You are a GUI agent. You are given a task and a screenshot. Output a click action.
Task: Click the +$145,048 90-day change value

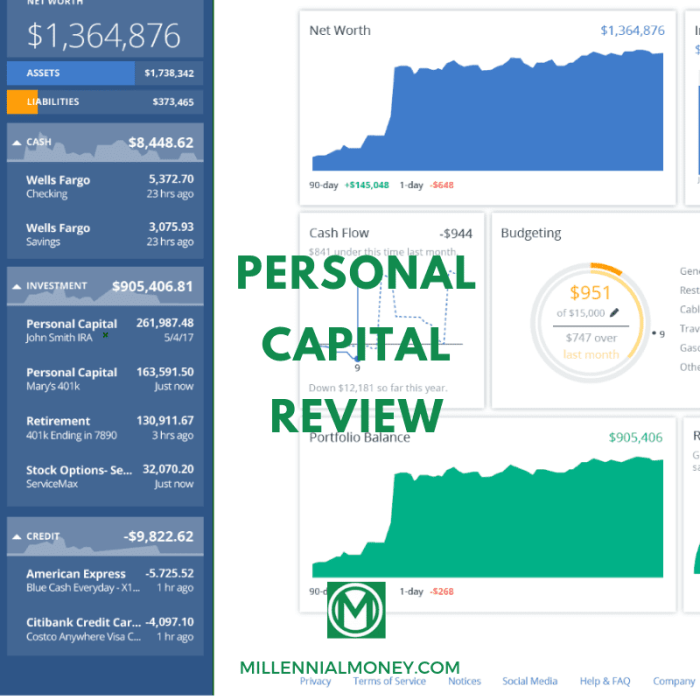(x=367, y=185)
